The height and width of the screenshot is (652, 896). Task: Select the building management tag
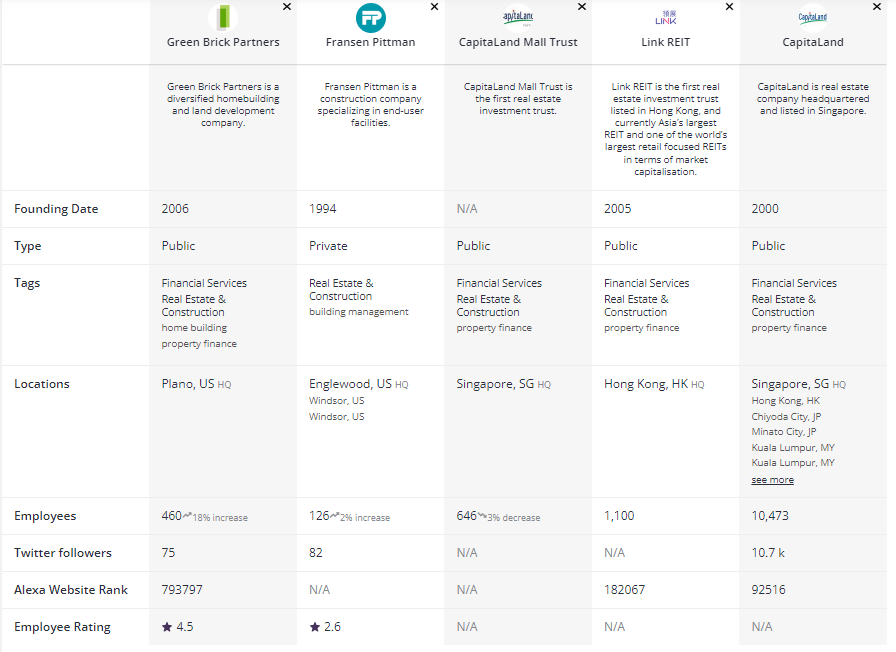pyautogui.click(x=358, y=312)
